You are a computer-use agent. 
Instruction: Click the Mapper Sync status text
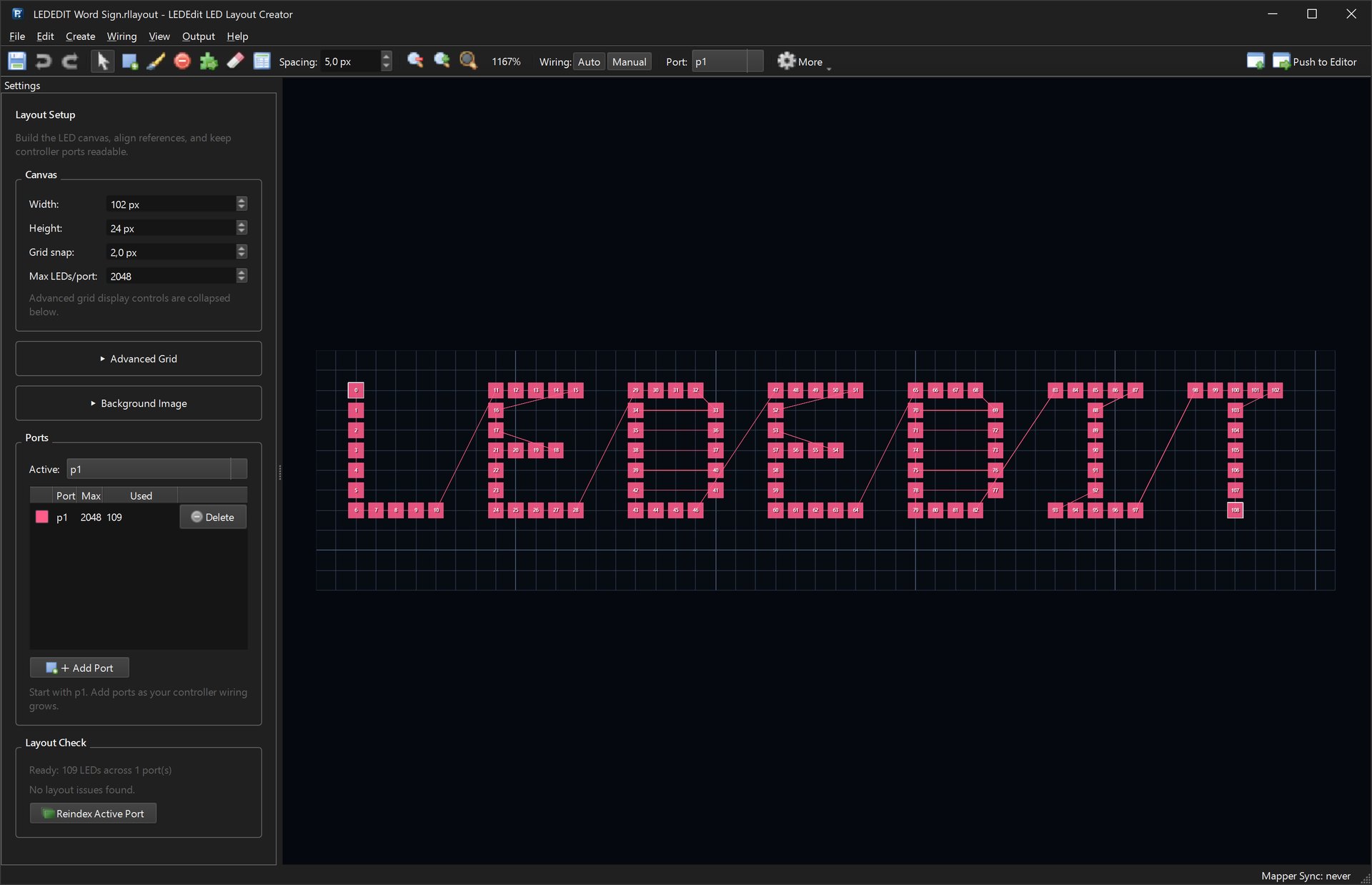(x=1306, y=876)
